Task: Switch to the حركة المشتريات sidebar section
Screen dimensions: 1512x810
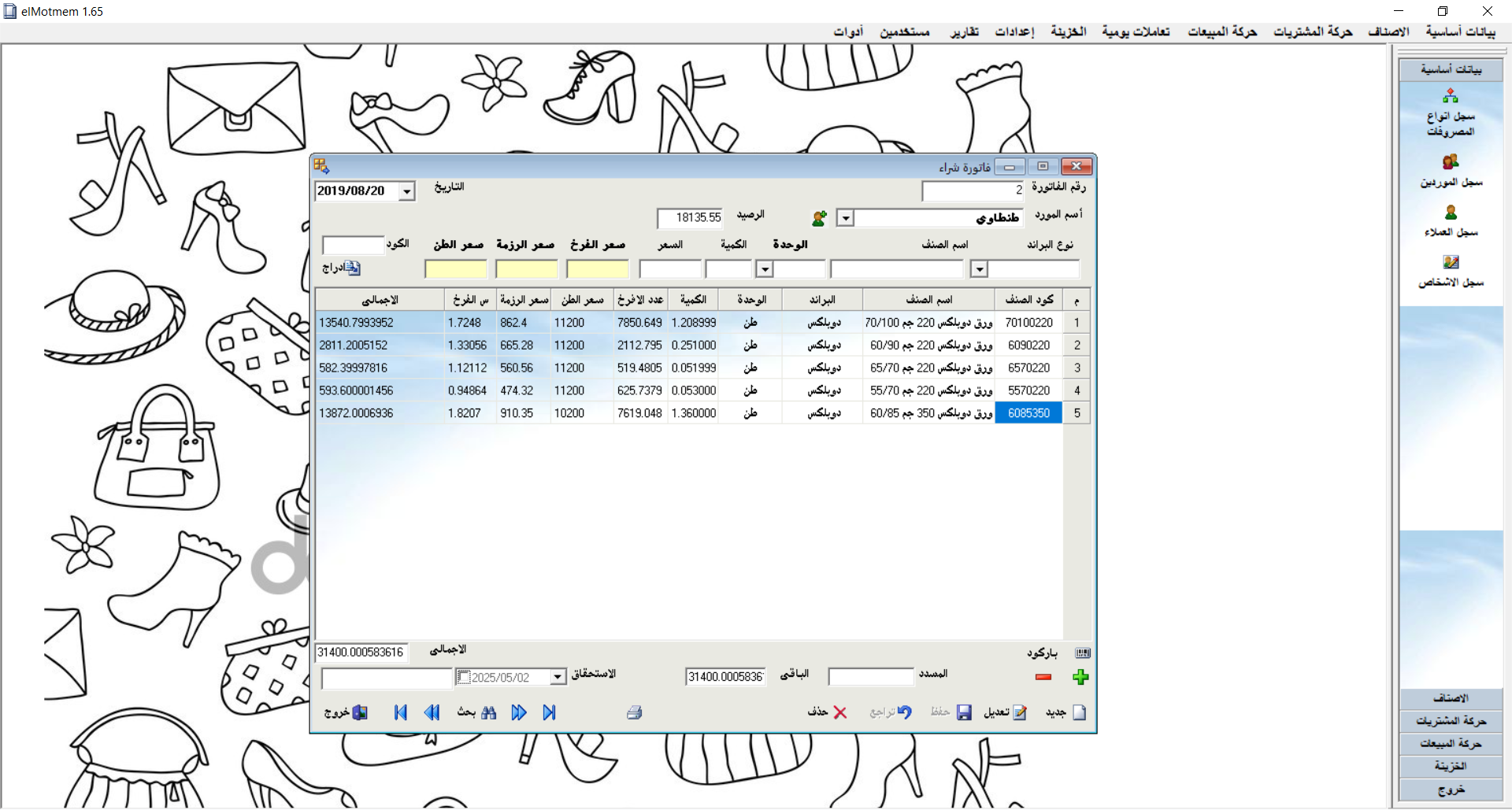Action: tap(1451, 720)
